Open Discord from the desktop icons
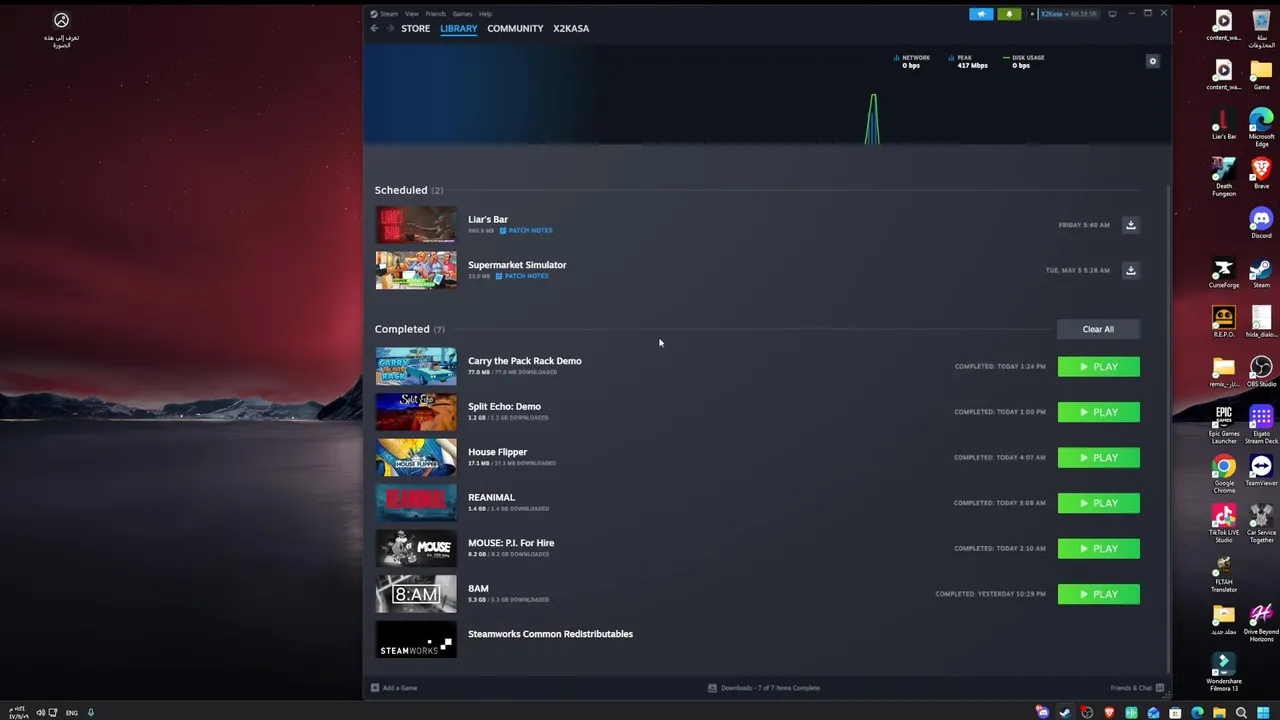The height and width of the screenshot is (720, 1280). (1261, 222)
